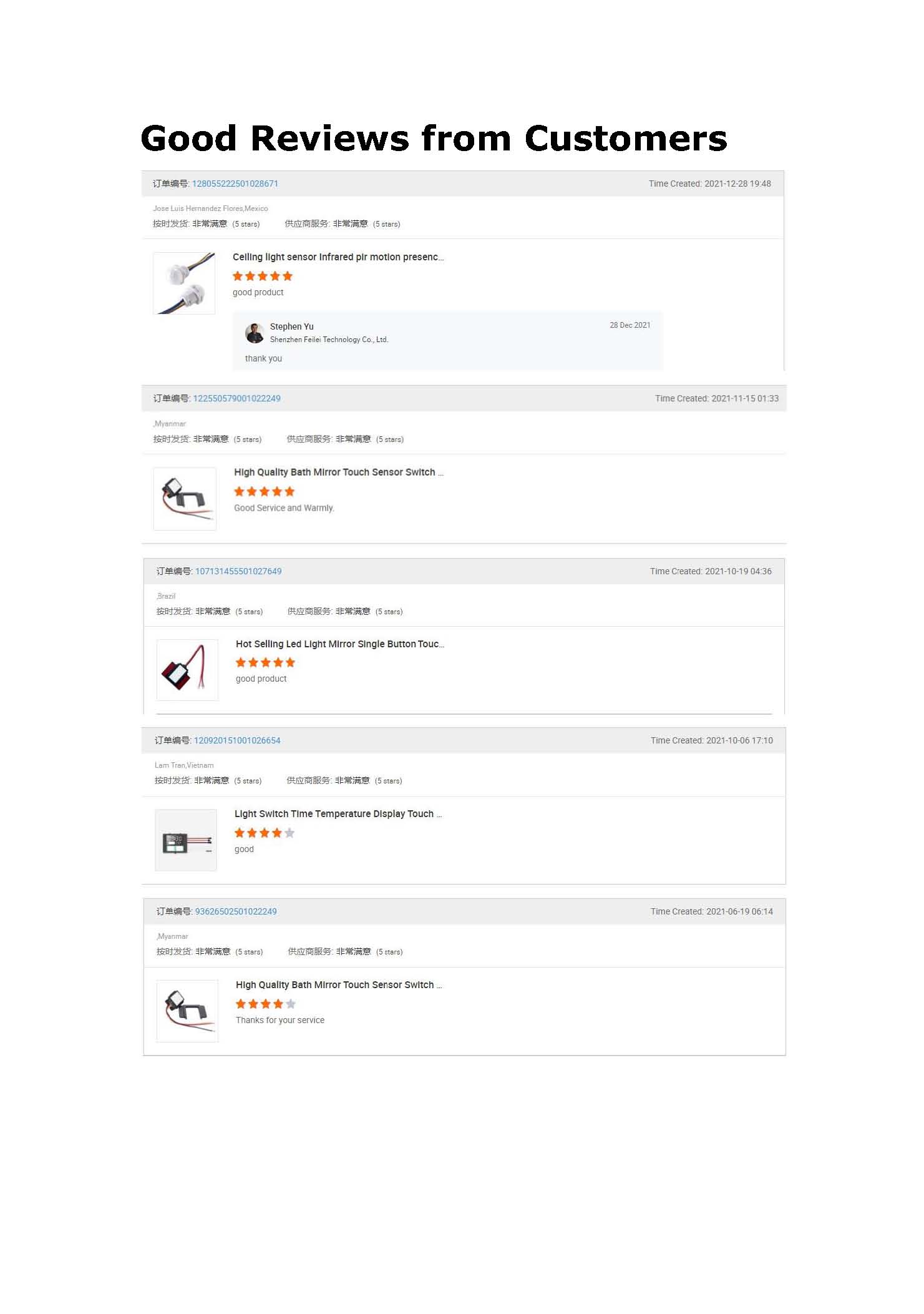The width and height of the screenshot is (924, 1314).
Task: Open 'Ceiling light sensor infrared pir motion' product title
Action: click(x=338, y=257)
